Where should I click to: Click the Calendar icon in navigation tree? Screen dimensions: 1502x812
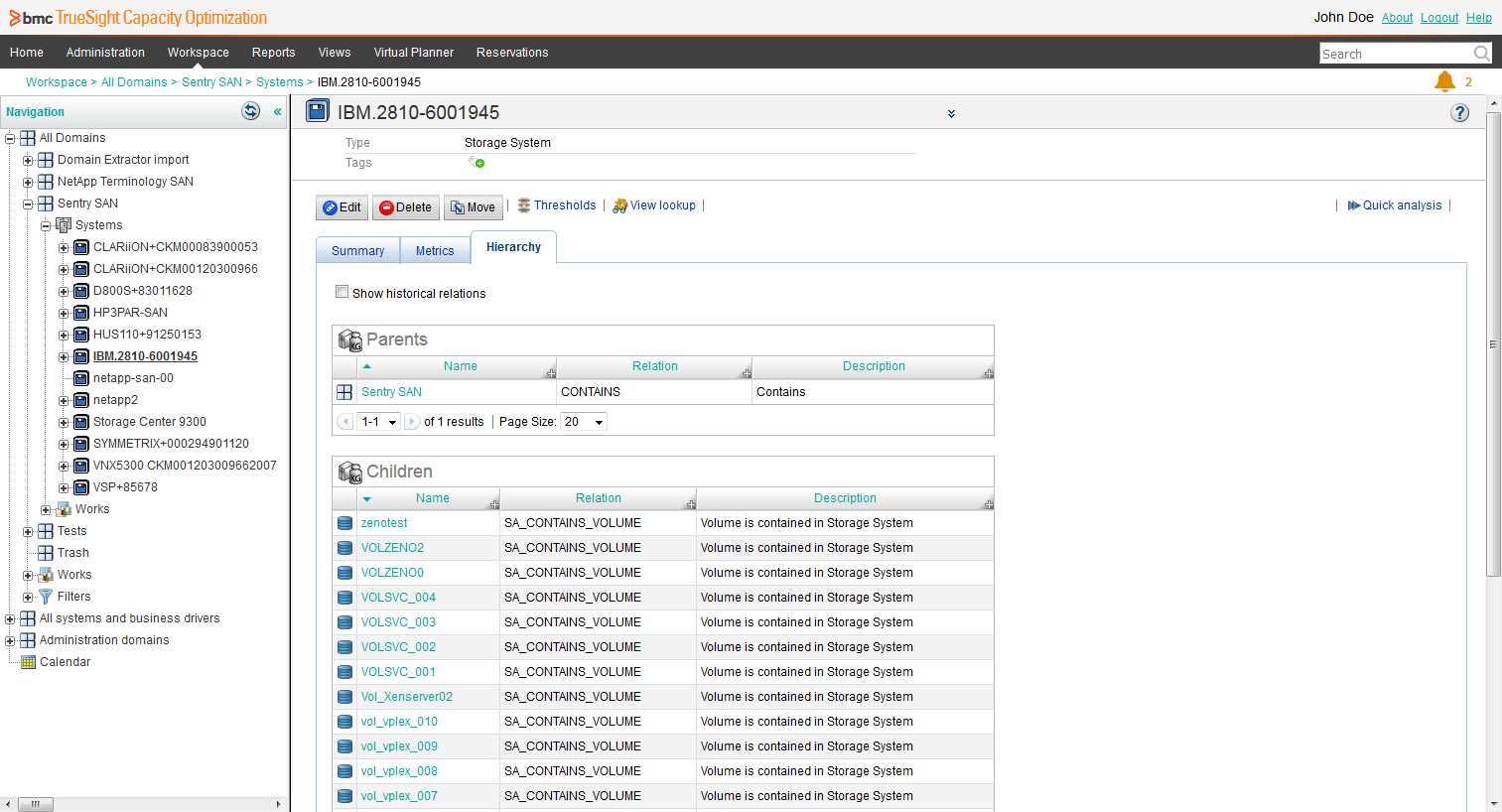28,662
